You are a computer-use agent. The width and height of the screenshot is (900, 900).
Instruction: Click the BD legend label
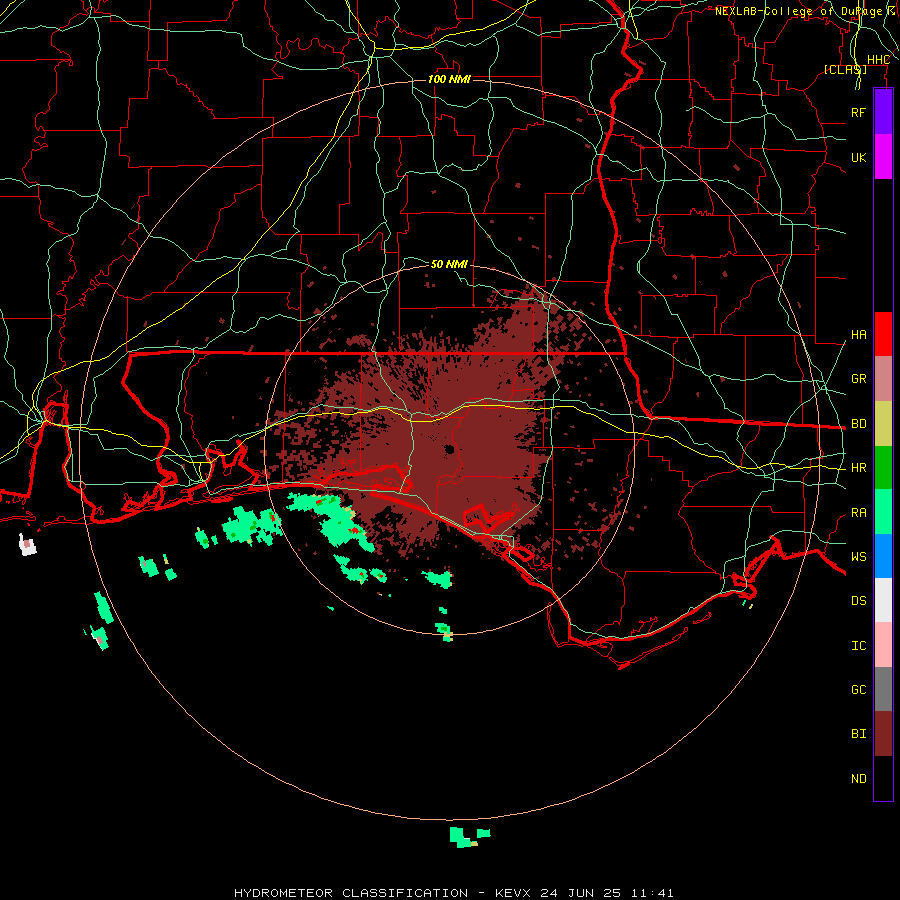click(858, 424)
